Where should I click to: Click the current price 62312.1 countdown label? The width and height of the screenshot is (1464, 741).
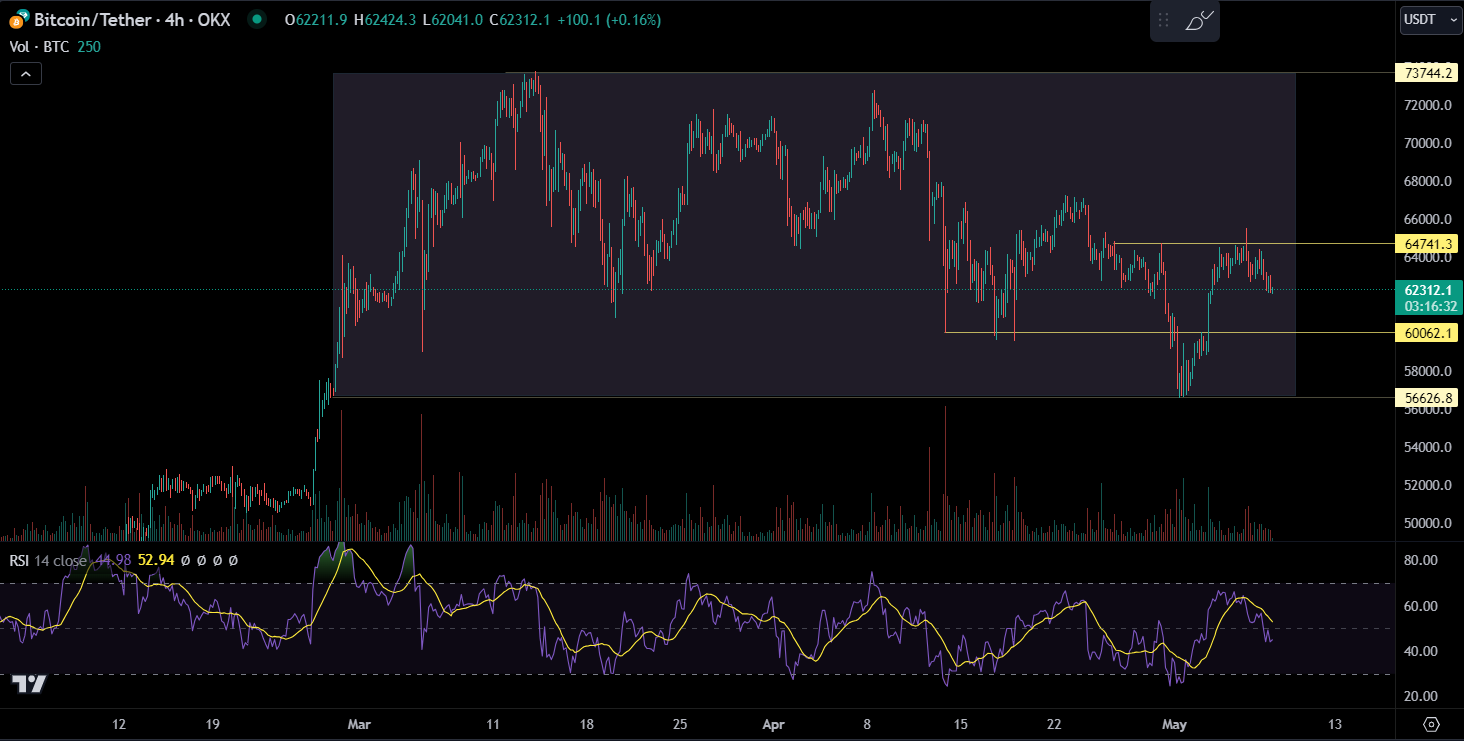(1428, 298)
